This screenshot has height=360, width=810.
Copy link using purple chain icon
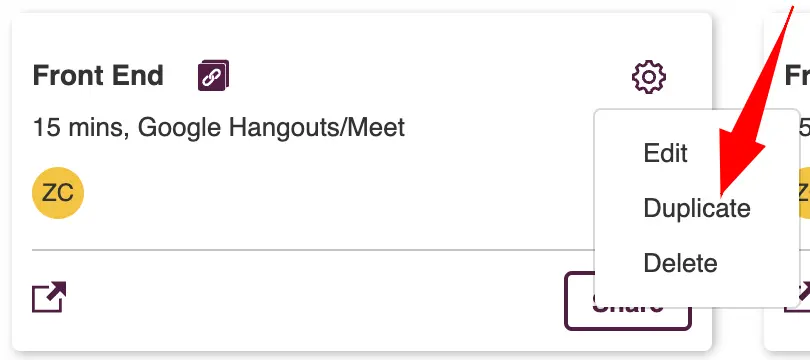point(213,75)
